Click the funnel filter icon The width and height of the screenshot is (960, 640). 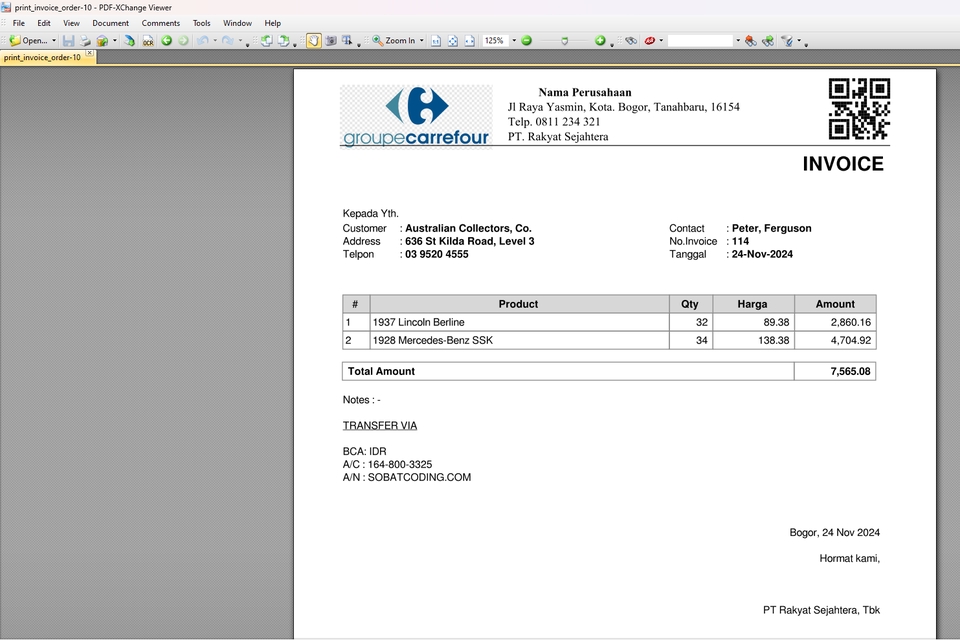pos(787,40)
